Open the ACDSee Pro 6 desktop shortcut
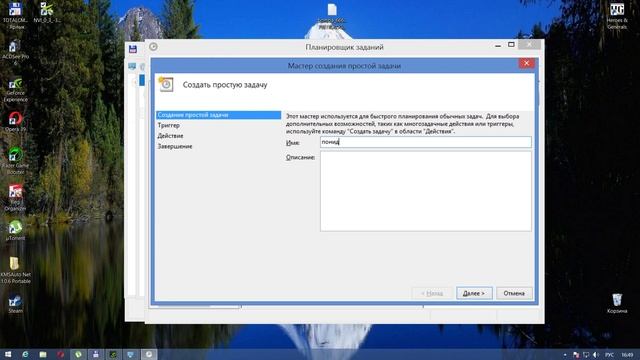 point(15,53)
